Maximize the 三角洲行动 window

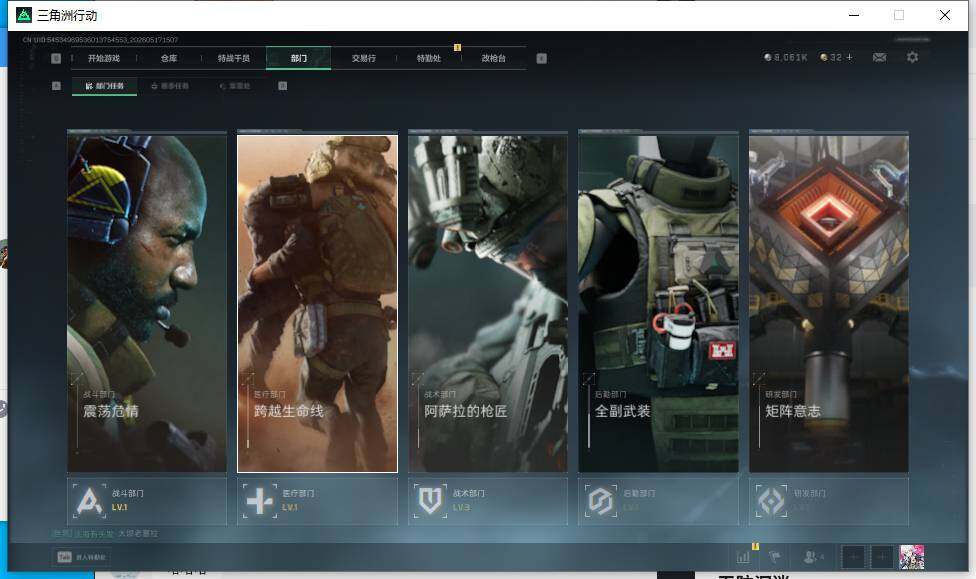[899, 15]
